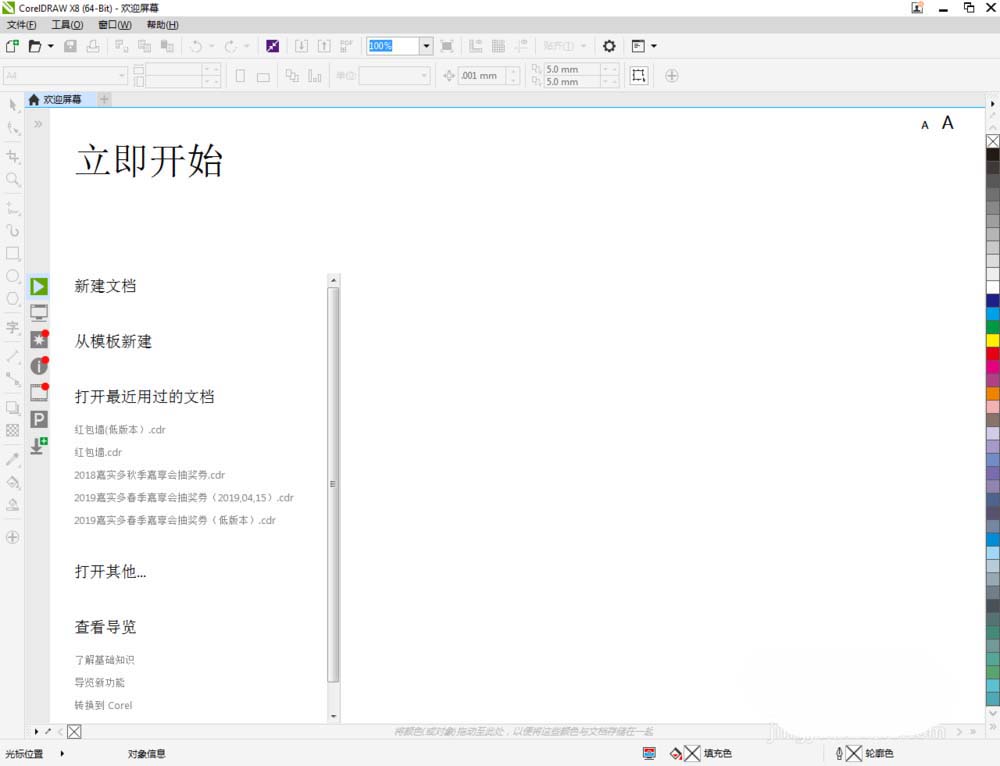The height and width of the screenshot is (766, 1000).
Task: Expand palette rows with bottom double chevron
Action: [x=992, y=726]
